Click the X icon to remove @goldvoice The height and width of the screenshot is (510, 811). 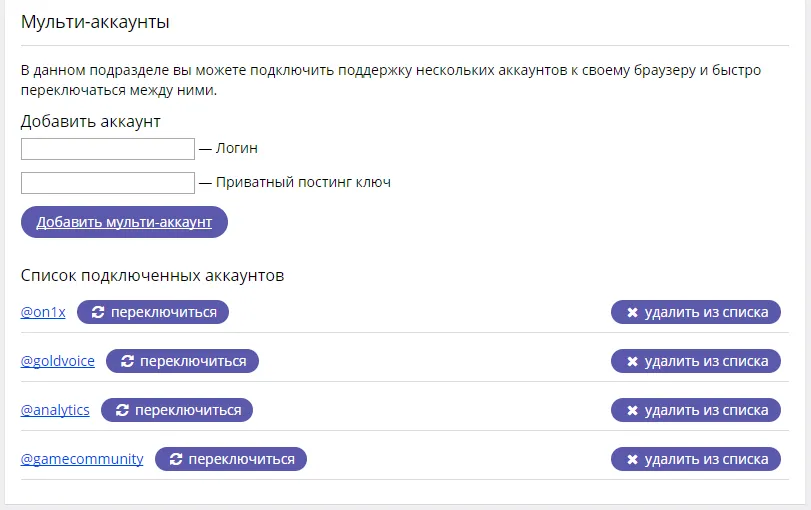coord(632,361)
